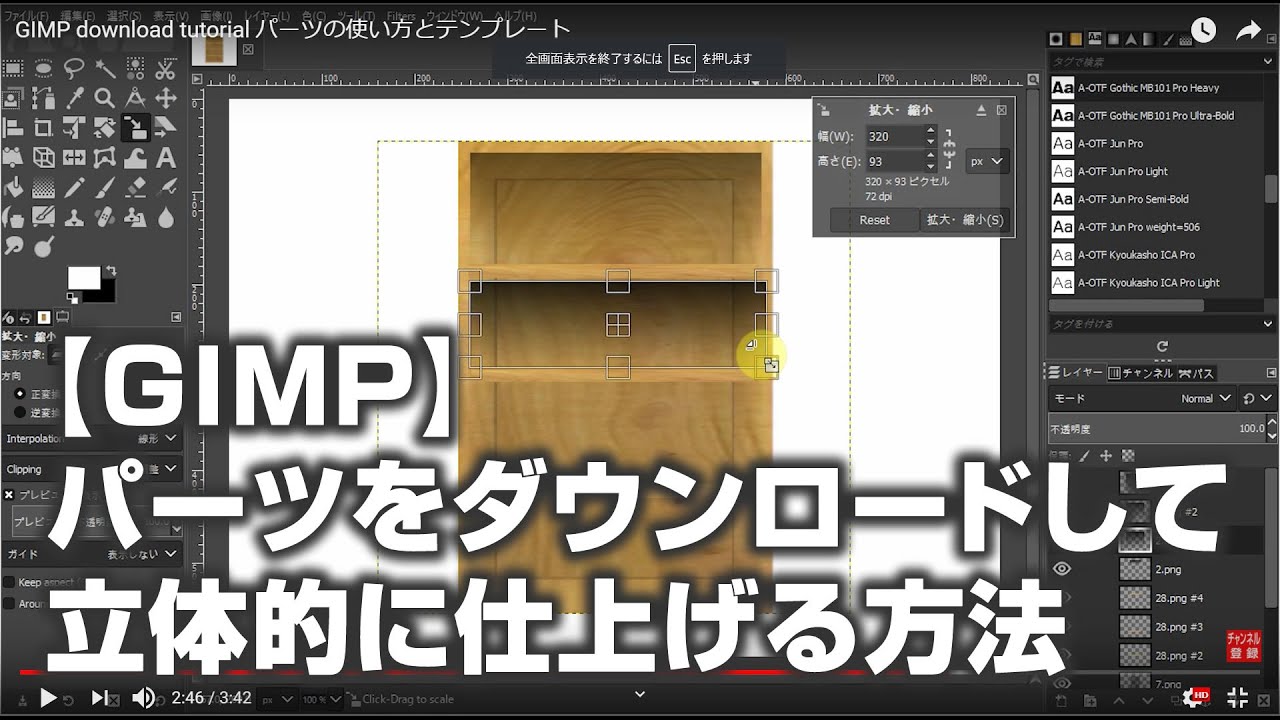Switch to the Layers tab
Image resolution: width=1280 pixels, height=720 pixels.
(x=1074, y=373)
